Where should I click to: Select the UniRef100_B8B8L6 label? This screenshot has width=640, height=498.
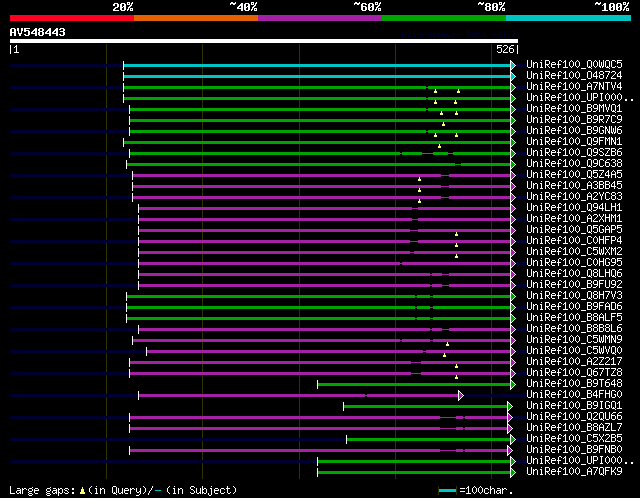click(574, 329)
